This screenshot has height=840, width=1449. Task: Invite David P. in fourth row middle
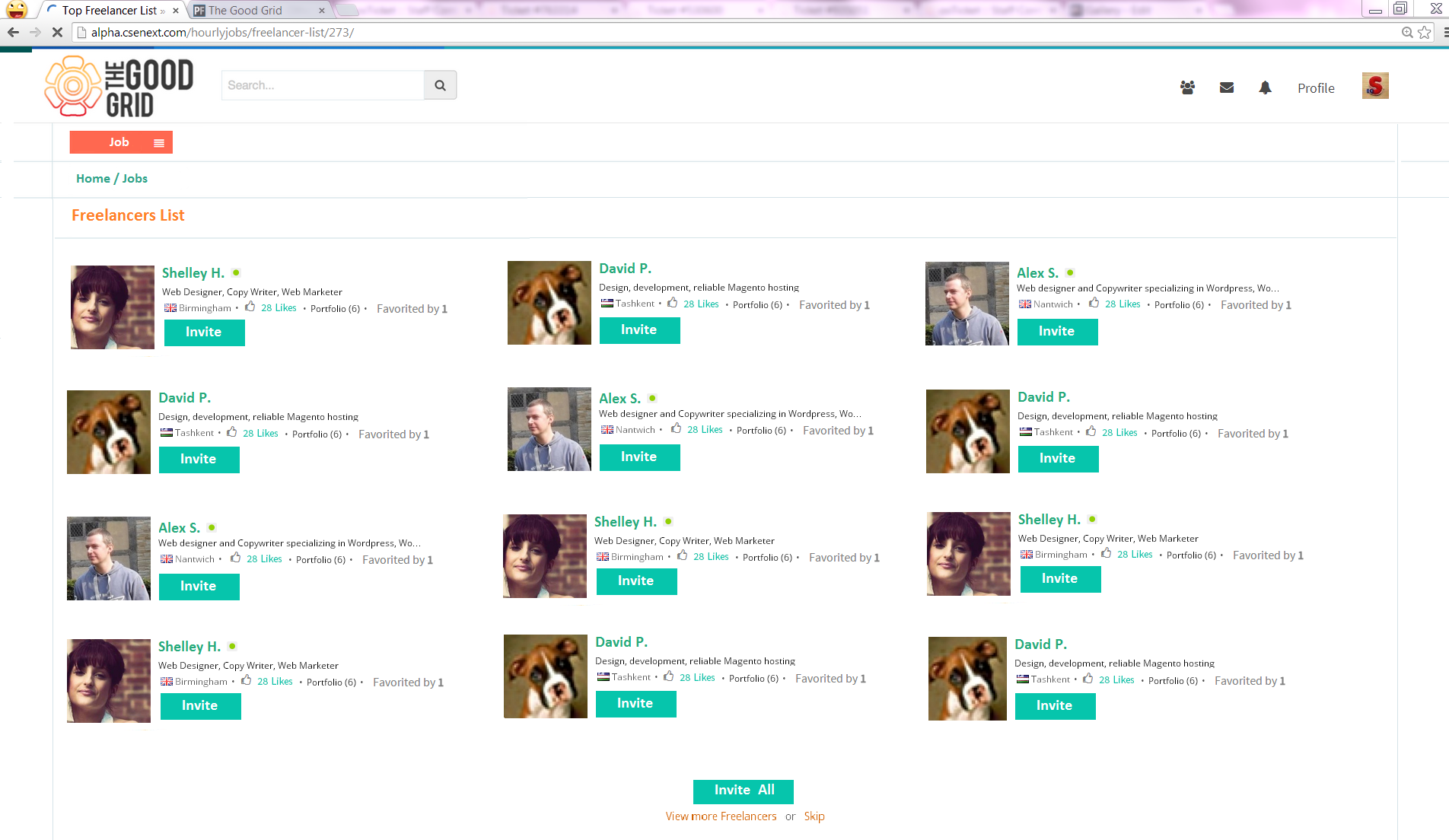(635, 704)
